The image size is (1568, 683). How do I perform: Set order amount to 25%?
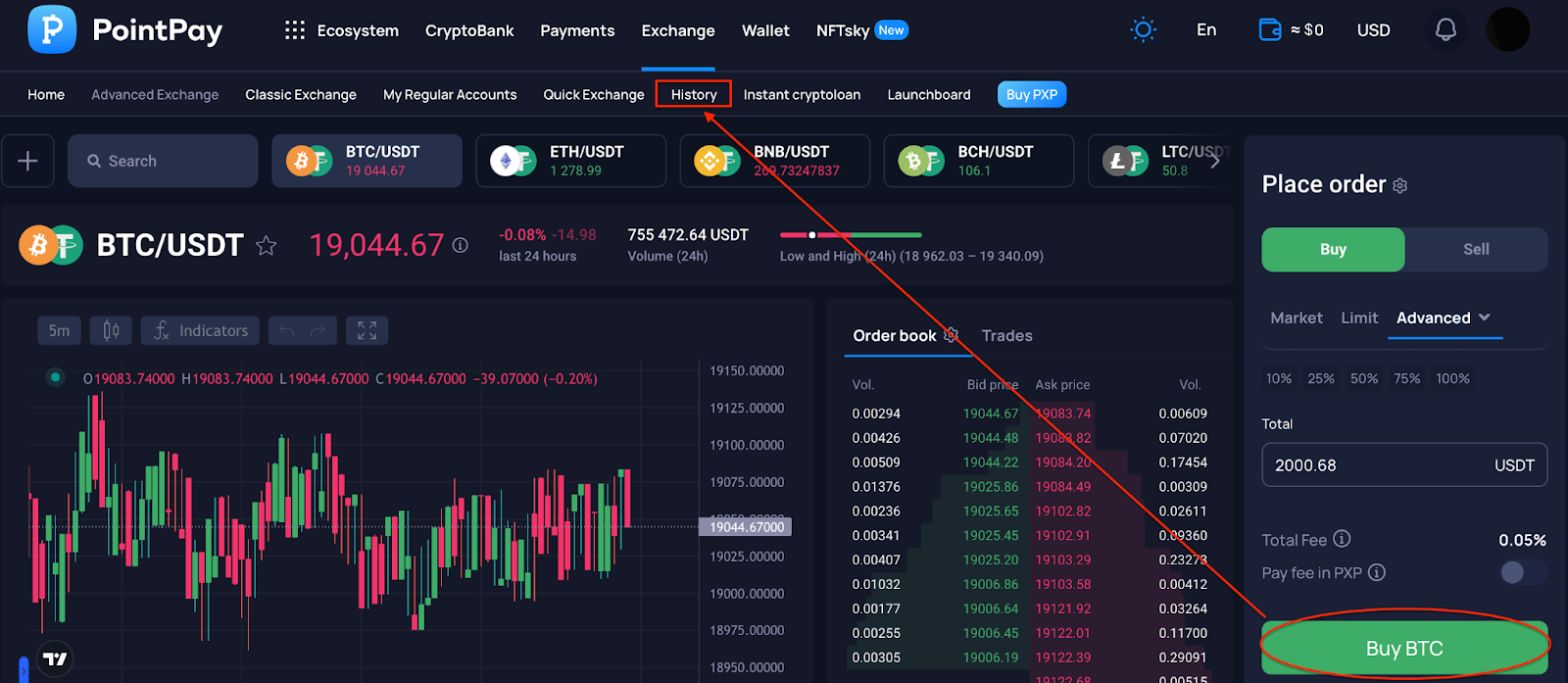(x=1321, y=378)
